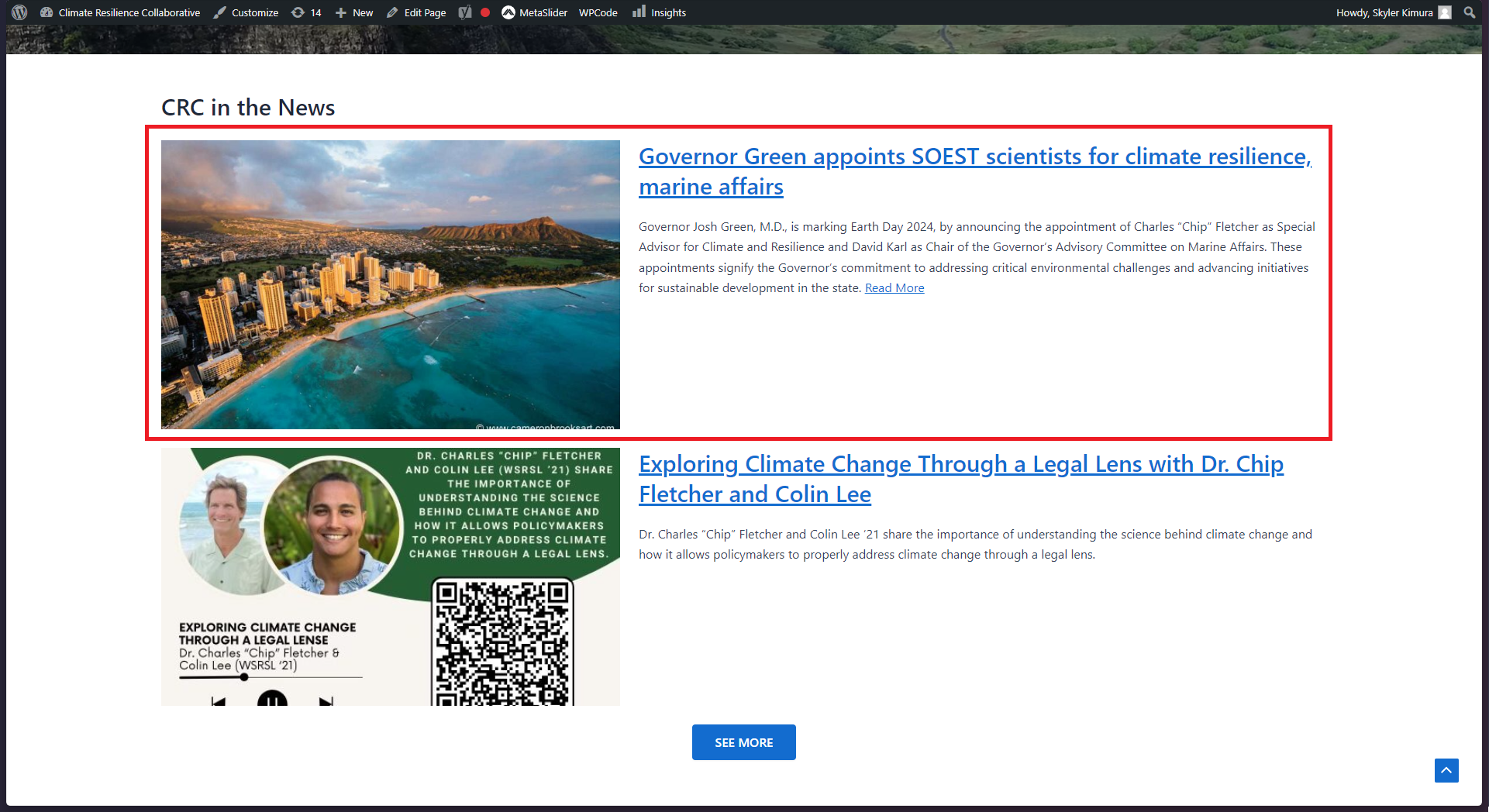1489x812 pixels.
Task: Open the Yoast SEO admin bar icon
Action: (x=465, y=12)
